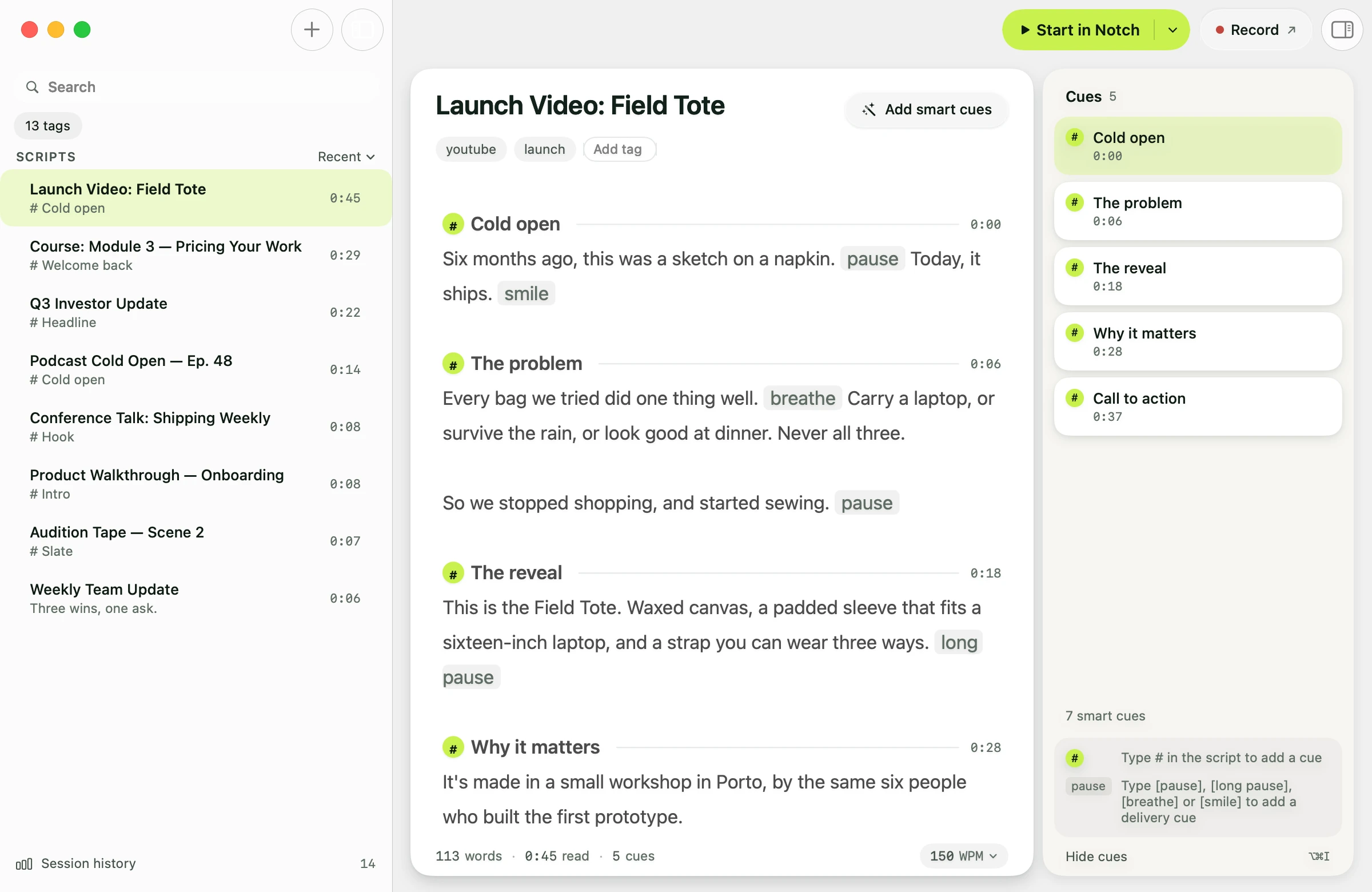This screenshot has height=892, width=1372.
Task: Click the breathe delivery cue chip
Action: (x=803, y=399)
